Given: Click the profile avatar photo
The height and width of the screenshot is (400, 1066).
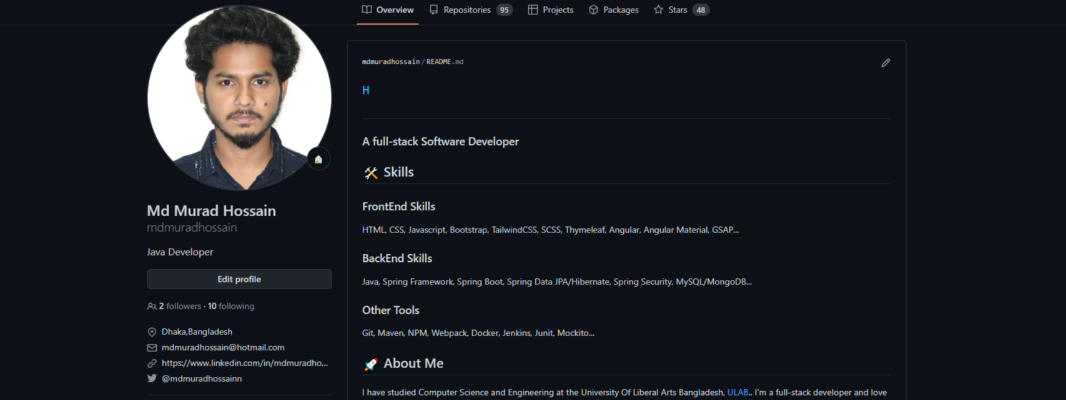Looking at the screenshot, I should point(239,97).
